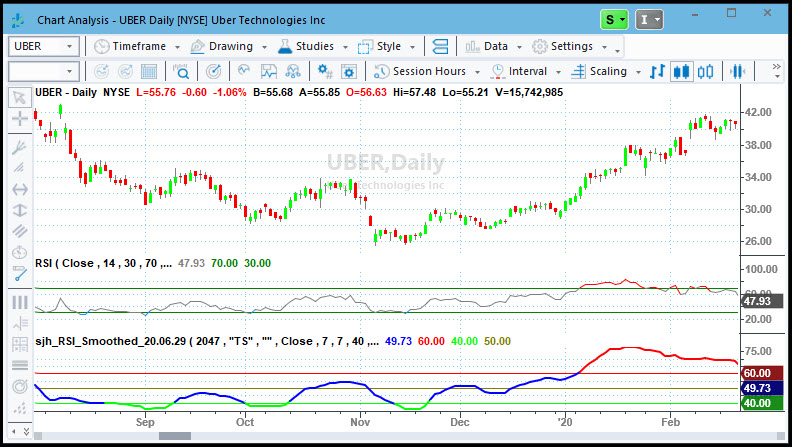792x447 pixels.
Task: Open the Timeframe menu
Action: point(137,46)
